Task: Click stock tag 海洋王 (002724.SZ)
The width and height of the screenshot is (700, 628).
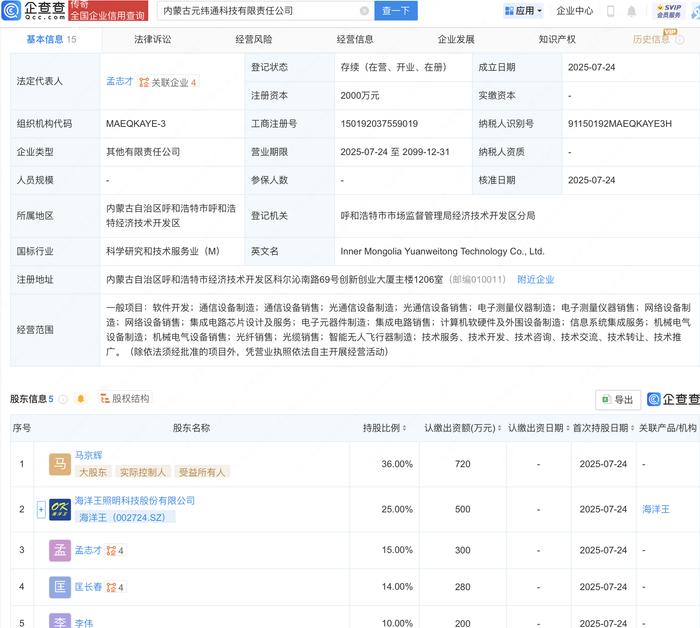Action: (x=125, y=517)
